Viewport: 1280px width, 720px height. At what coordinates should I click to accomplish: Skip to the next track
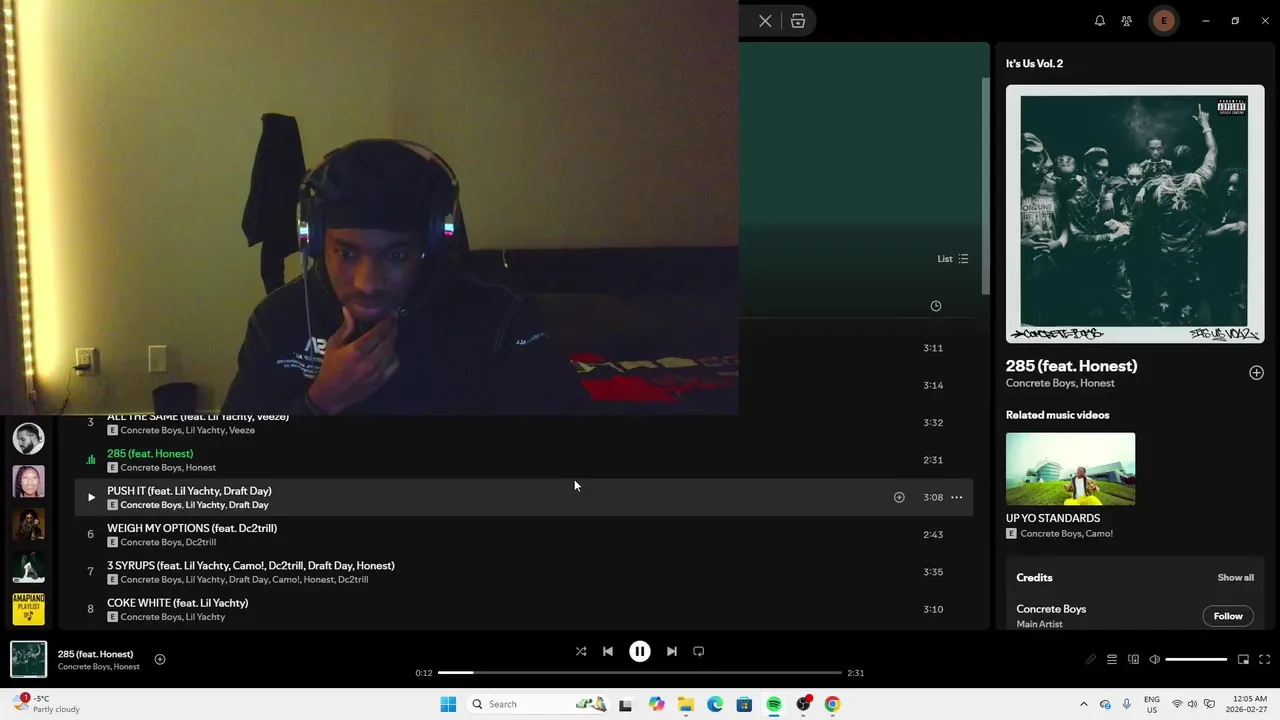(x=672, y=651)
